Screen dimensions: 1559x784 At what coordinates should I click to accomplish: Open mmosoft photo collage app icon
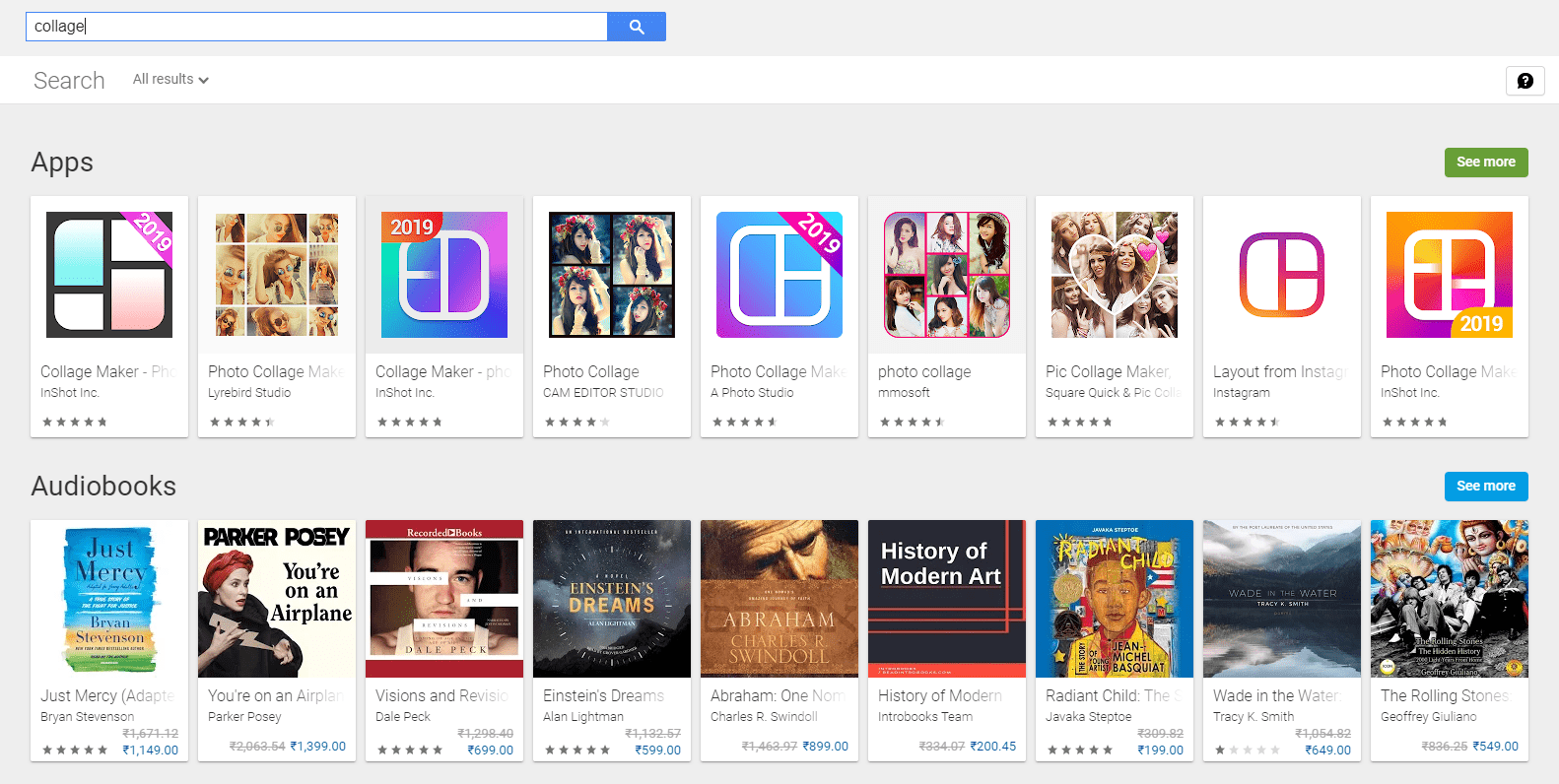(x=947, y=275)
